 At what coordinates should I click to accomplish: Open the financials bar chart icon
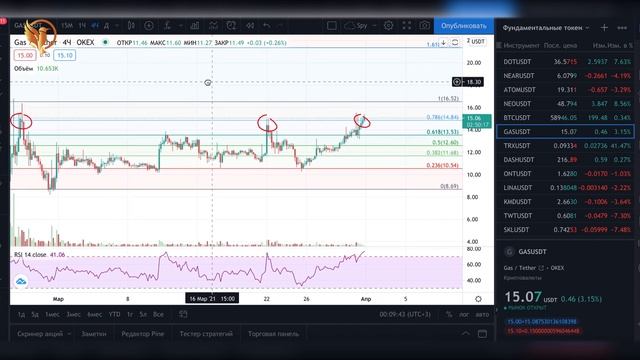[x=195, y=26]
